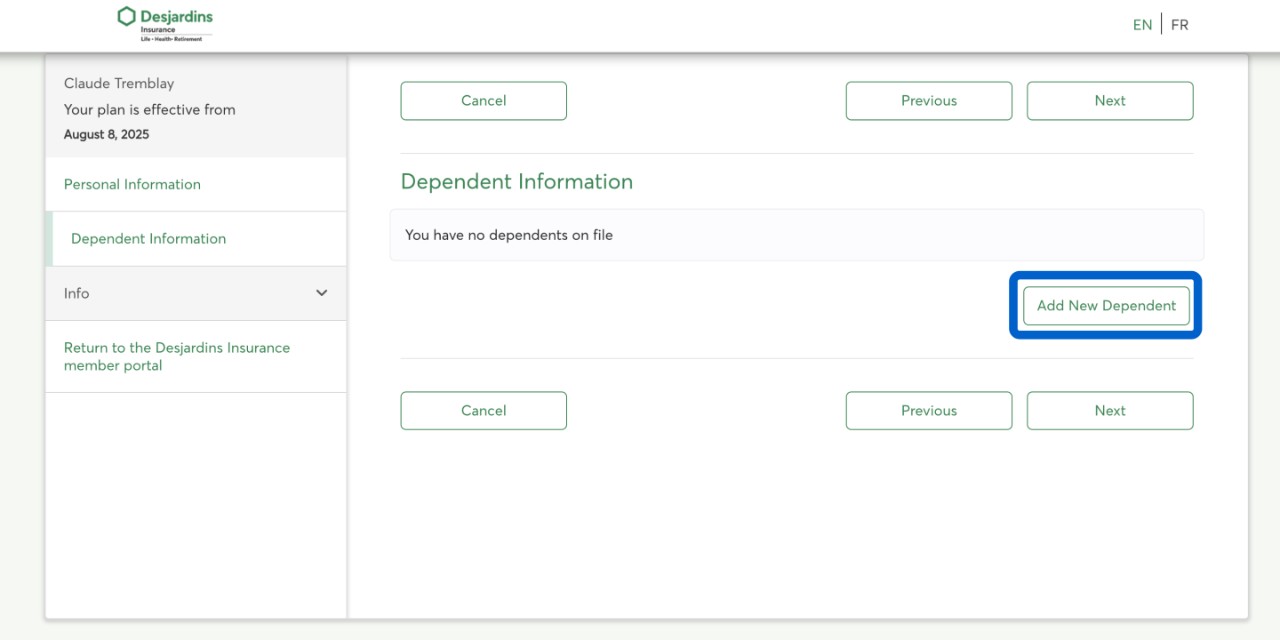The image size is (1280, 640).
Task: Go forward with the top Next button
Action: pos(1109,101)
